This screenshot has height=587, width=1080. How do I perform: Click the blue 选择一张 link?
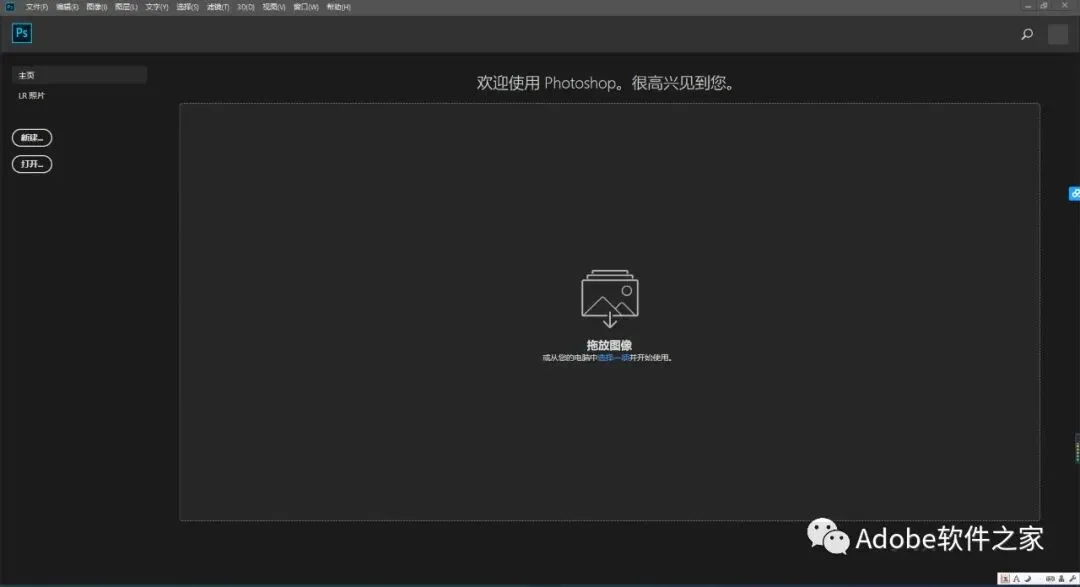pyautogui.click(x=613, y=358)
